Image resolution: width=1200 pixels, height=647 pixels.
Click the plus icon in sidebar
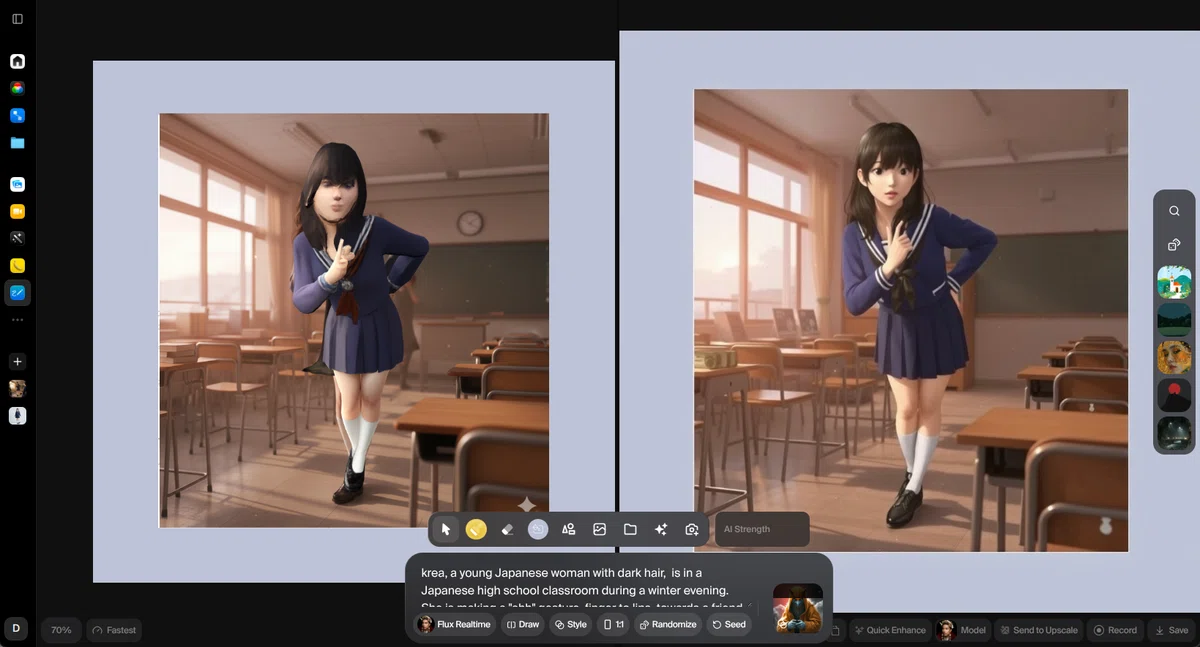click(x=17, y=361)
